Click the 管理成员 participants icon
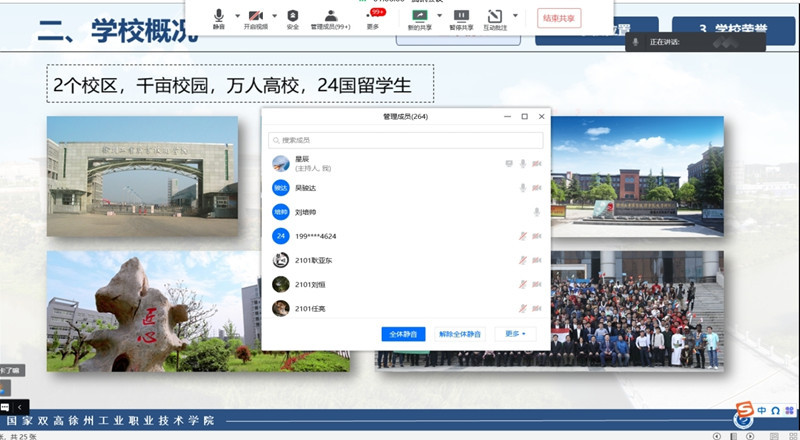 pos(330,15)
